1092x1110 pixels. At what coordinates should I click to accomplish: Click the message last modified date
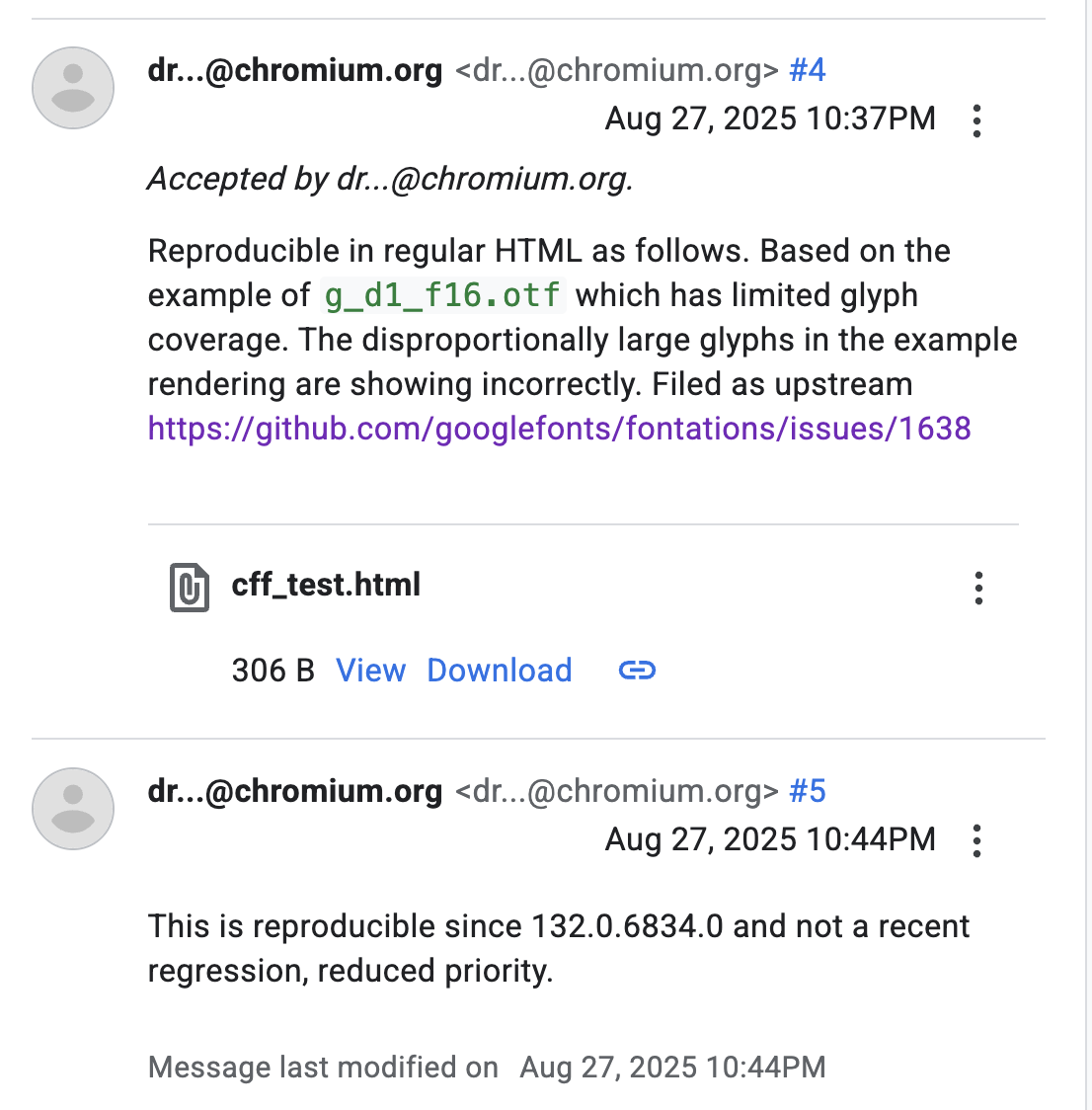672,1067
